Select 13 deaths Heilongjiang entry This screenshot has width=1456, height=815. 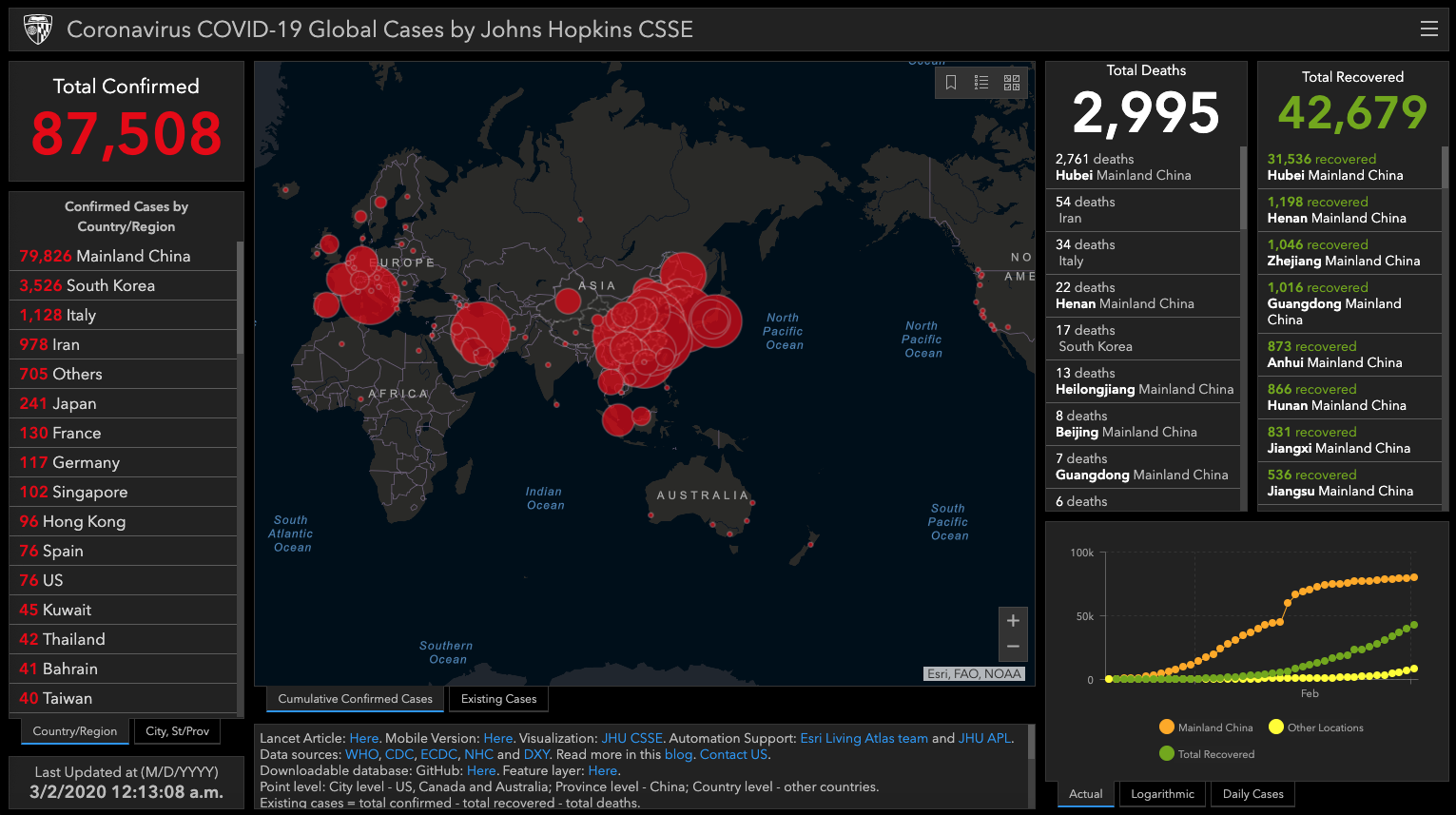point(1143,381)
